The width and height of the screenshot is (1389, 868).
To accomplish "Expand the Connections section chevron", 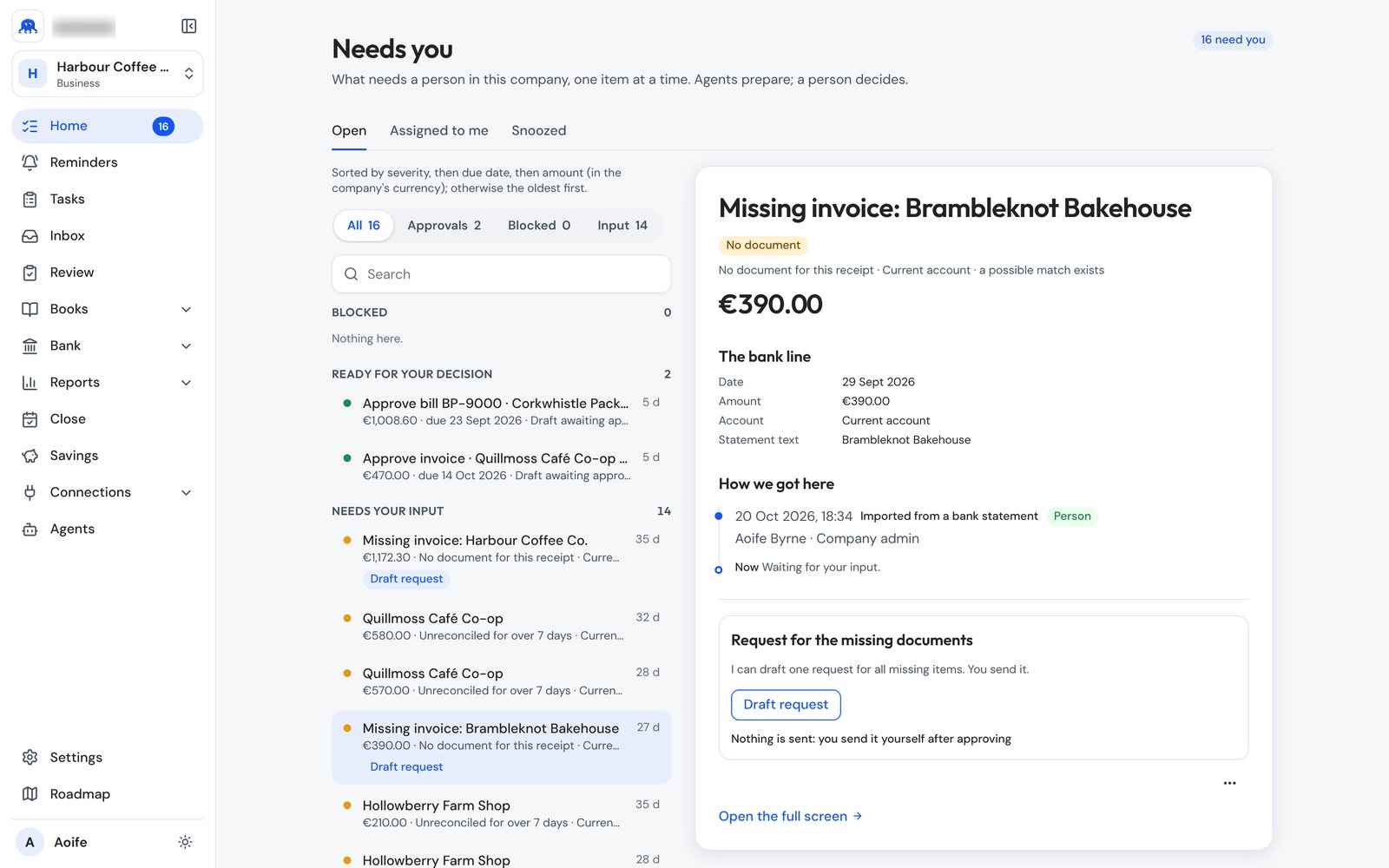I will (x=186, y=492).
